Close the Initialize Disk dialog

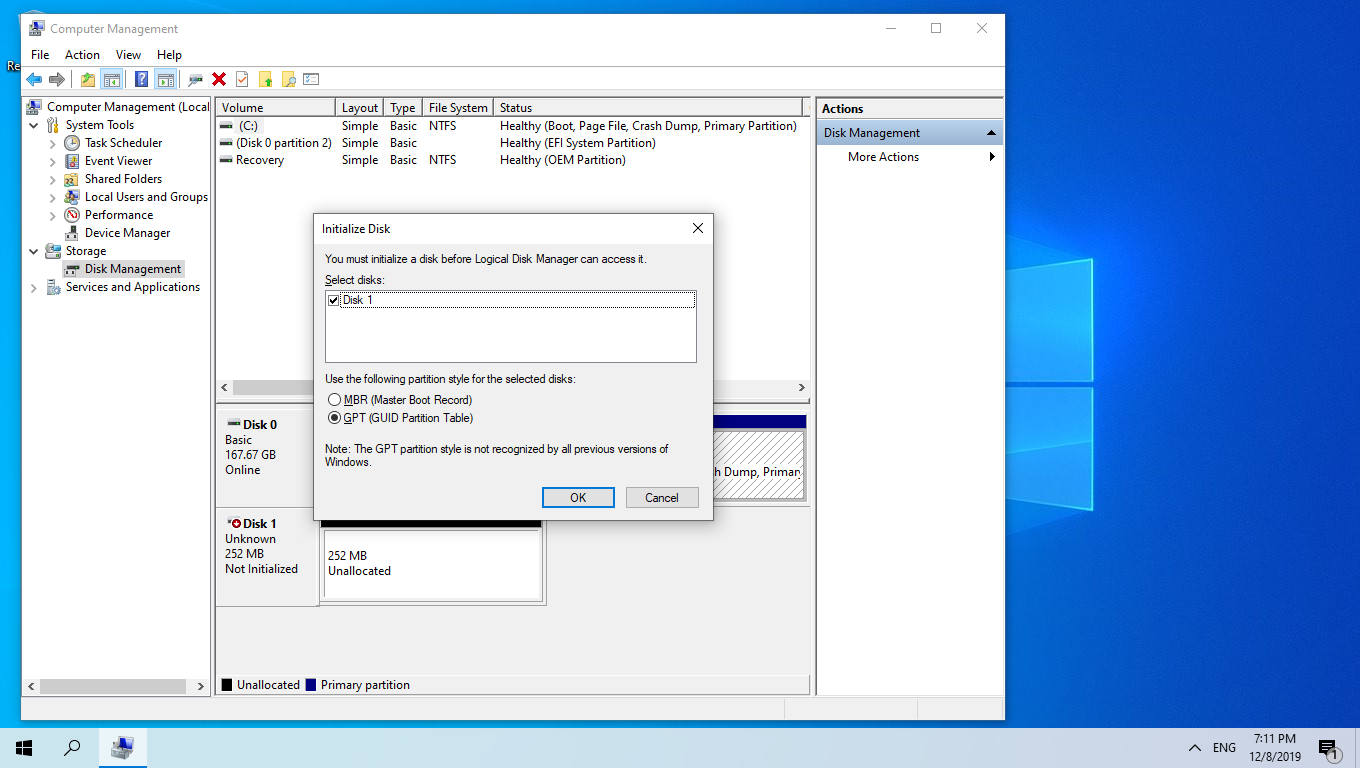point(698,228)
